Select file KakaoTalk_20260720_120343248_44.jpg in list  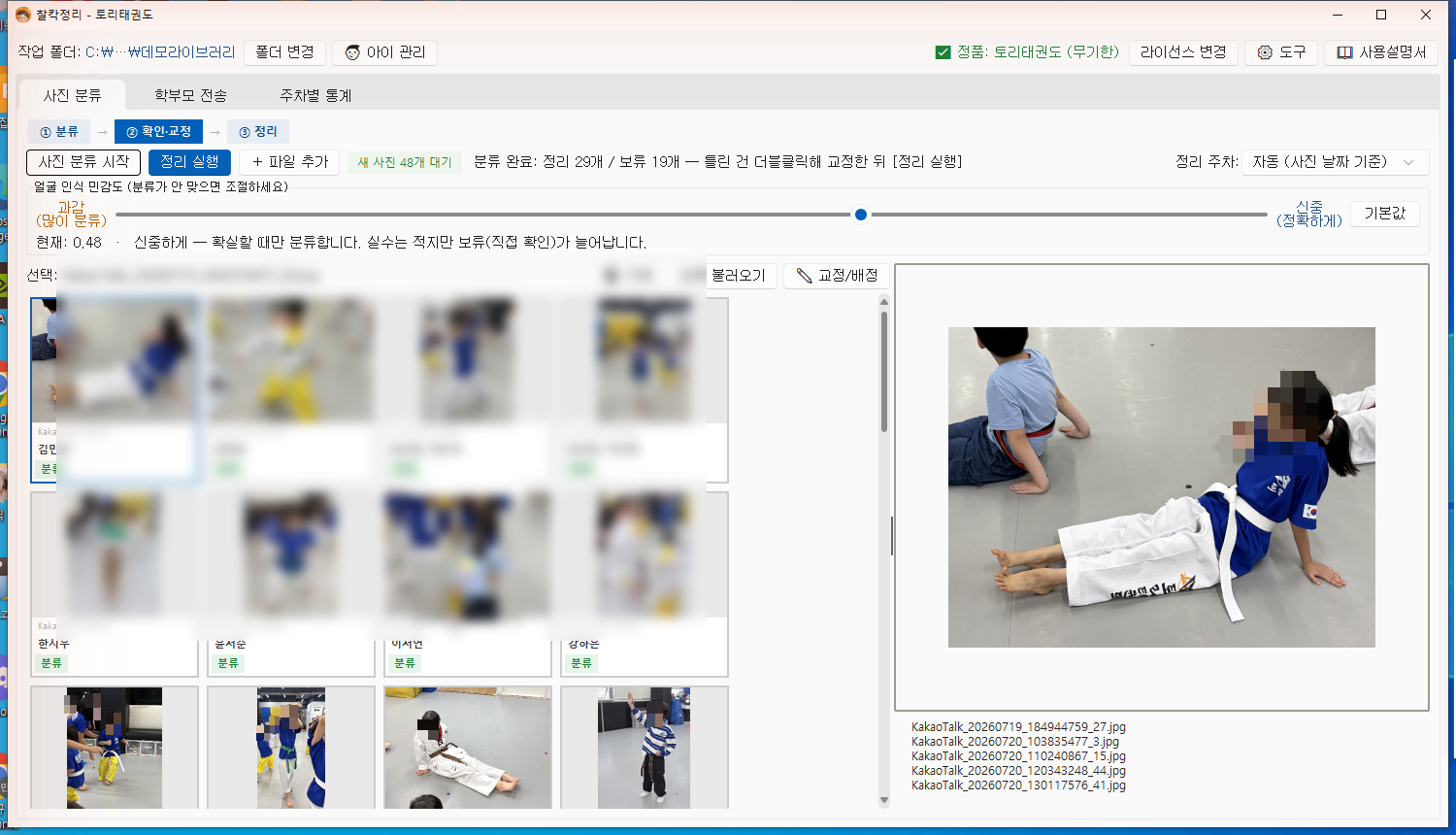pyautogui.click(x=1018, y=771)
